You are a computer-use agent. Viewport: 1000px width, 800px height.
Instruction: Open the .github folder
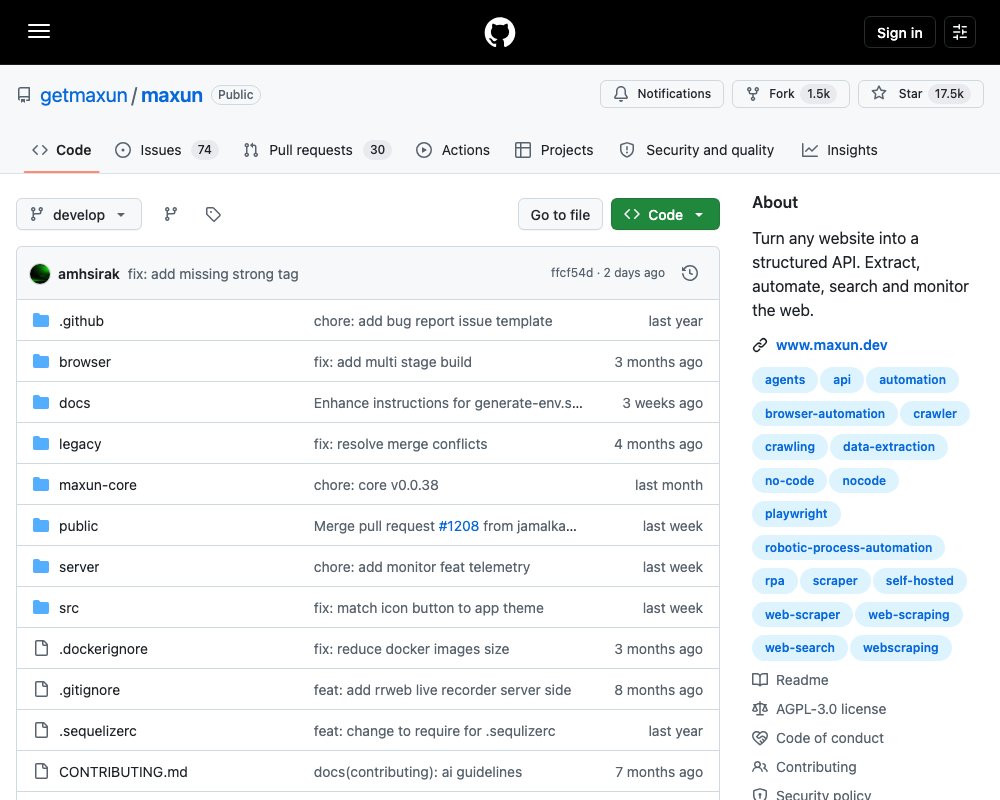pyautogui.click(x=81, y=321)
